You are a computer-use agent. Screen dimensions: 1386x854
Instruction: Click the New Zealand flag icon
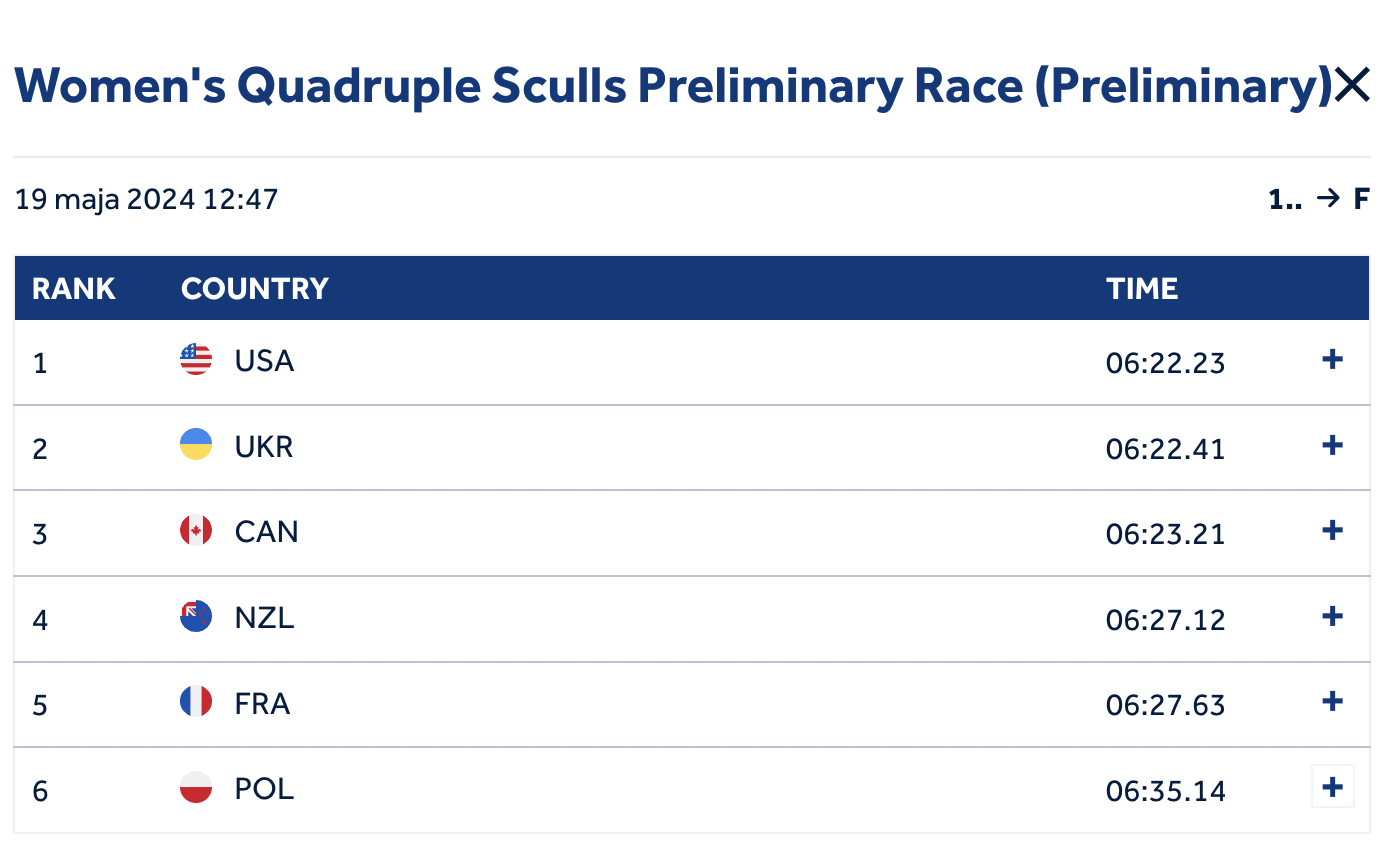click(196, 617)
